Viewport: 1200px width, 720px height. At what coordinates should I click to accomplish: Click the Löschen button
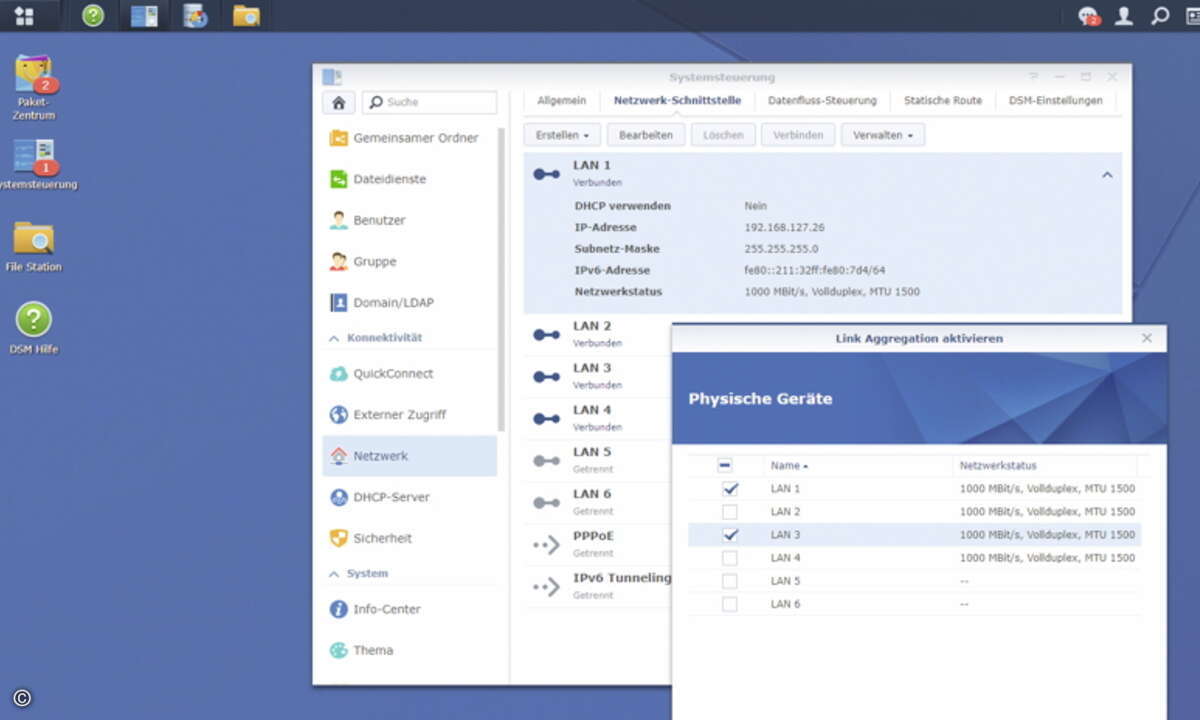723,135
